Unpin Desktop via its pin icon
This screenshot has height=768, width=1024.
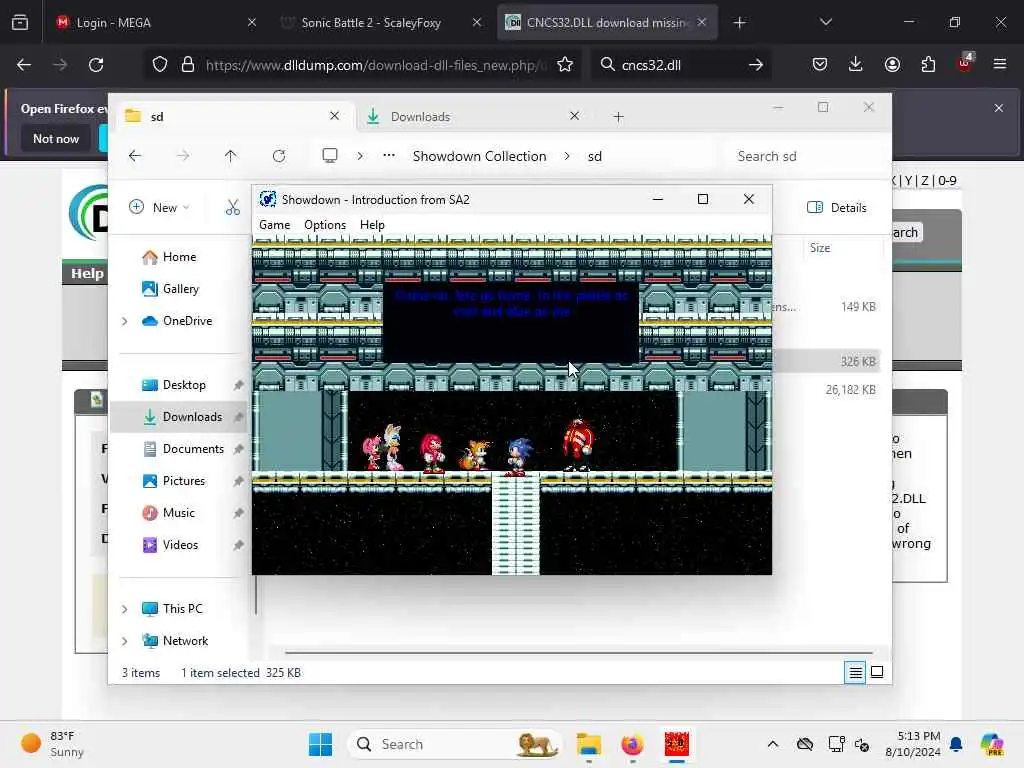tap(238, 385)
